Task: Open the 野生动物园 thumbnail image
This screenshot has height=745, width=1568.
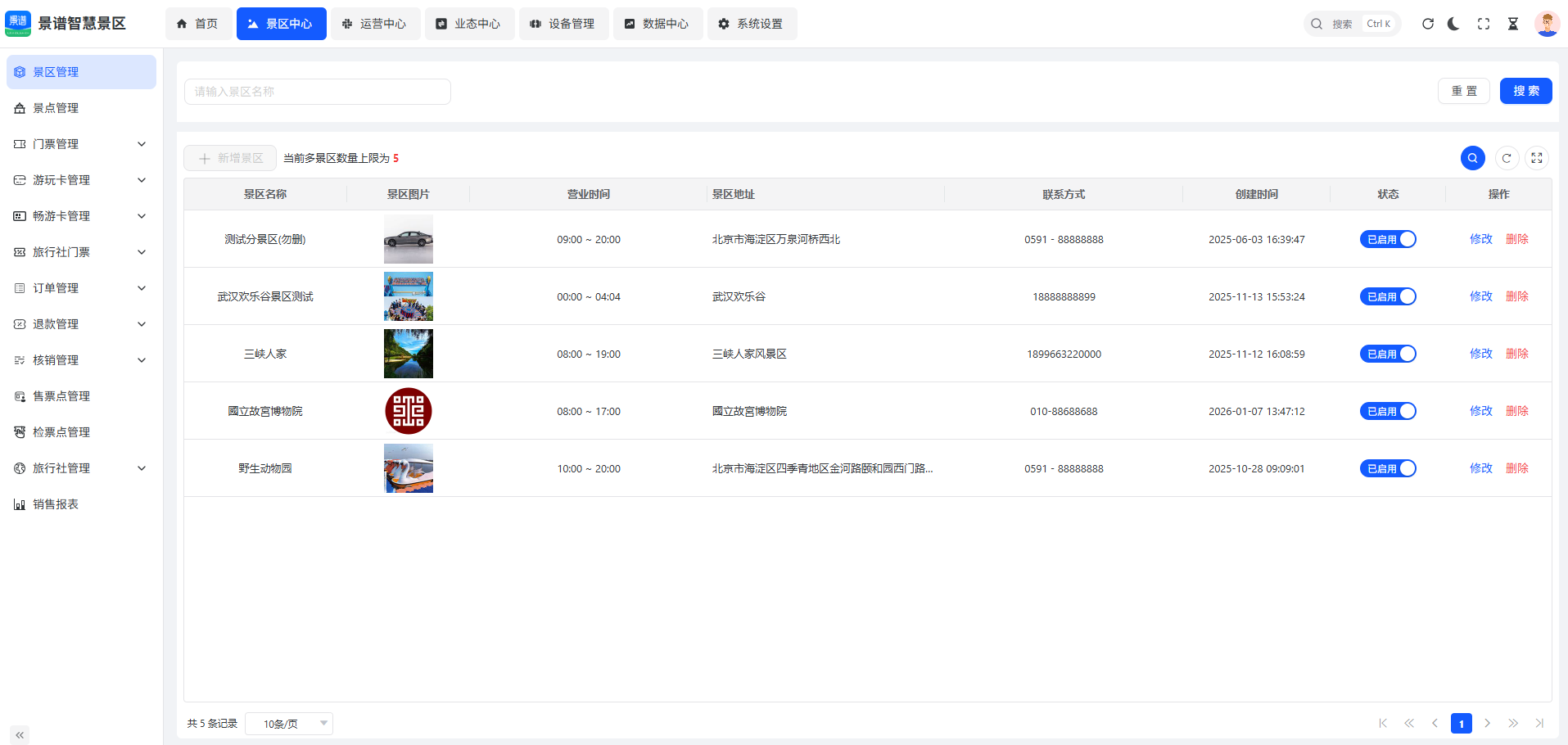Action: pyautogui.click(x=409, y=468)
